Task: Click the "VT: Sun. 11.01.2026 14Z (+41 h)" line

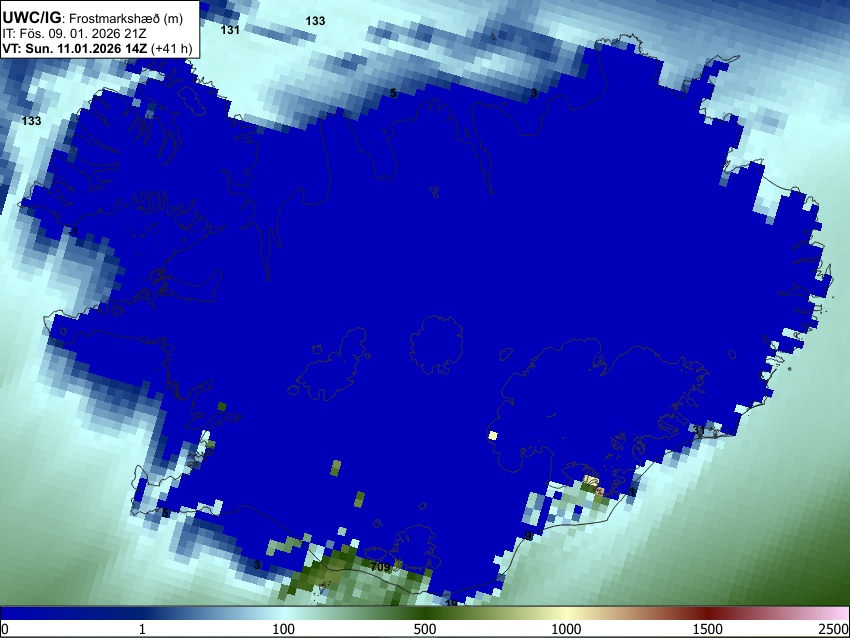Action: (x=97, y=48)
